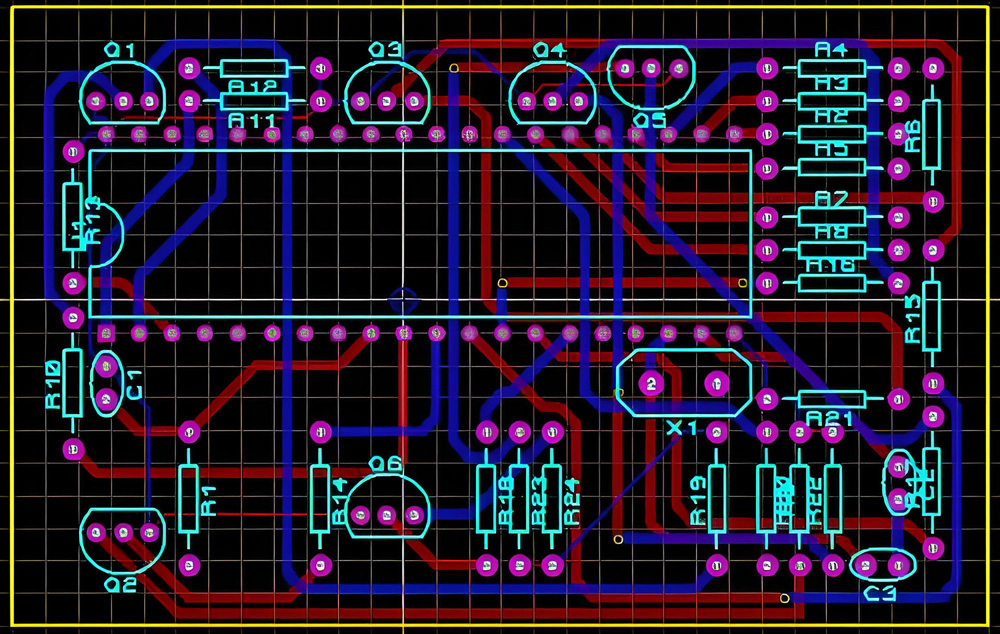This screenshot has width=1000, height=634.
Task: Click the origin marker at crosshair center
Action: [x=403, y=299]
